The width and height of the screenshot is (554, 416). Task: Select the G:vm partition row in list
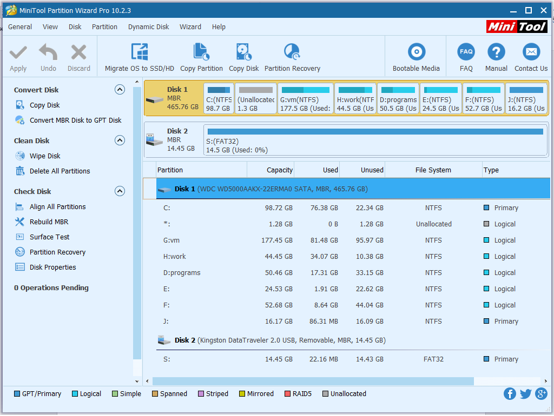[353, 240]
